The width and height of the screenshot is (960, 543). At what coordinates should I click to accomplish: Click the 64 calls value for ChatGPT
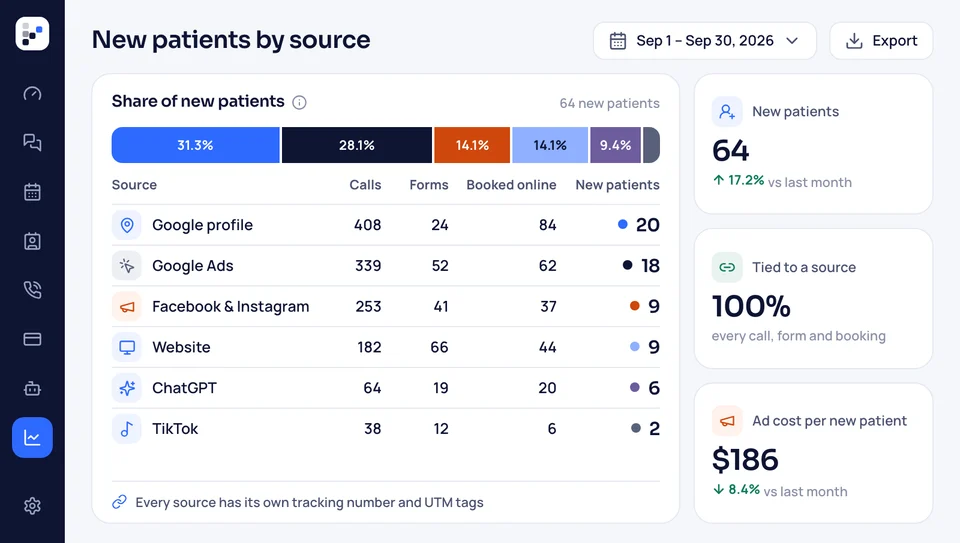click(372, 388)
